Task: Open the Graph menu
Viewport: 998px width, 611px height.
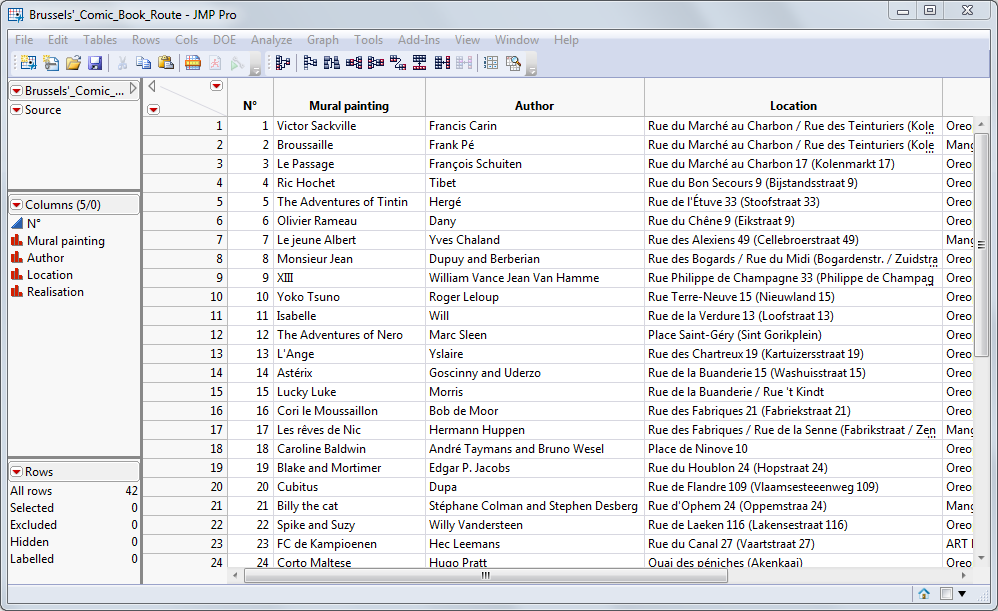Action: (323, 40)
